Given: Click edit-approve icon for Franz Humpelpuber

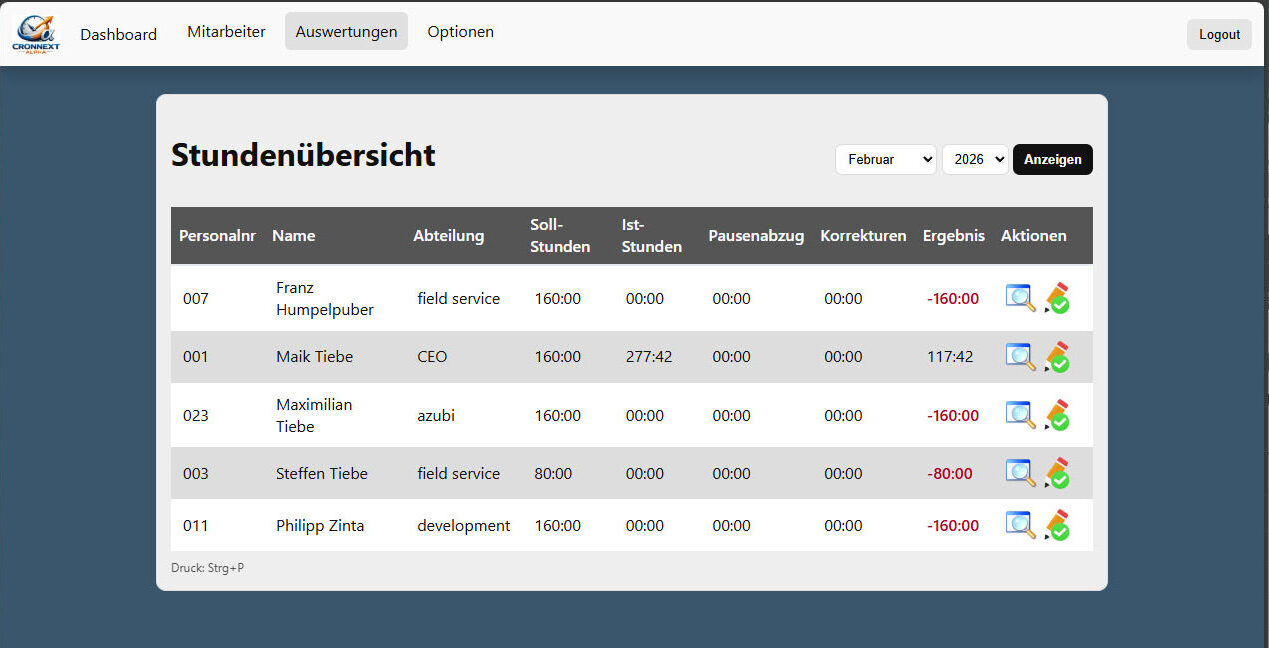Looking at the screenshot, I should click(x=1057, y=298).
